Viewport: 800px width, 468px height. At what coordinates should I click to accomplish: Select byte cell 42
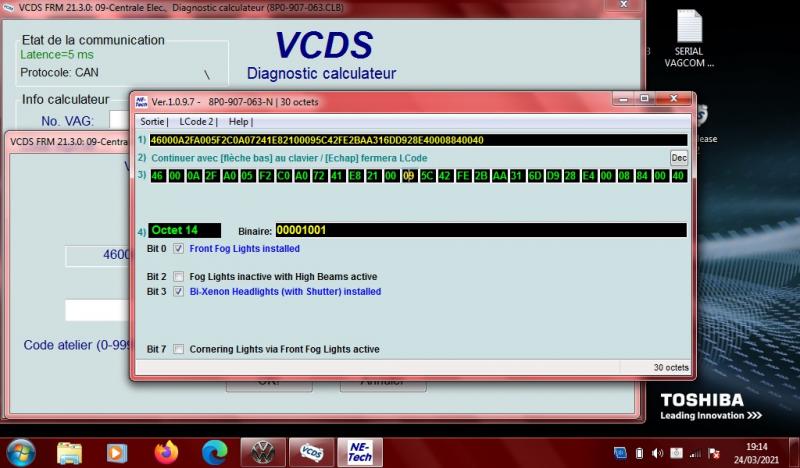tap(445, 176)
